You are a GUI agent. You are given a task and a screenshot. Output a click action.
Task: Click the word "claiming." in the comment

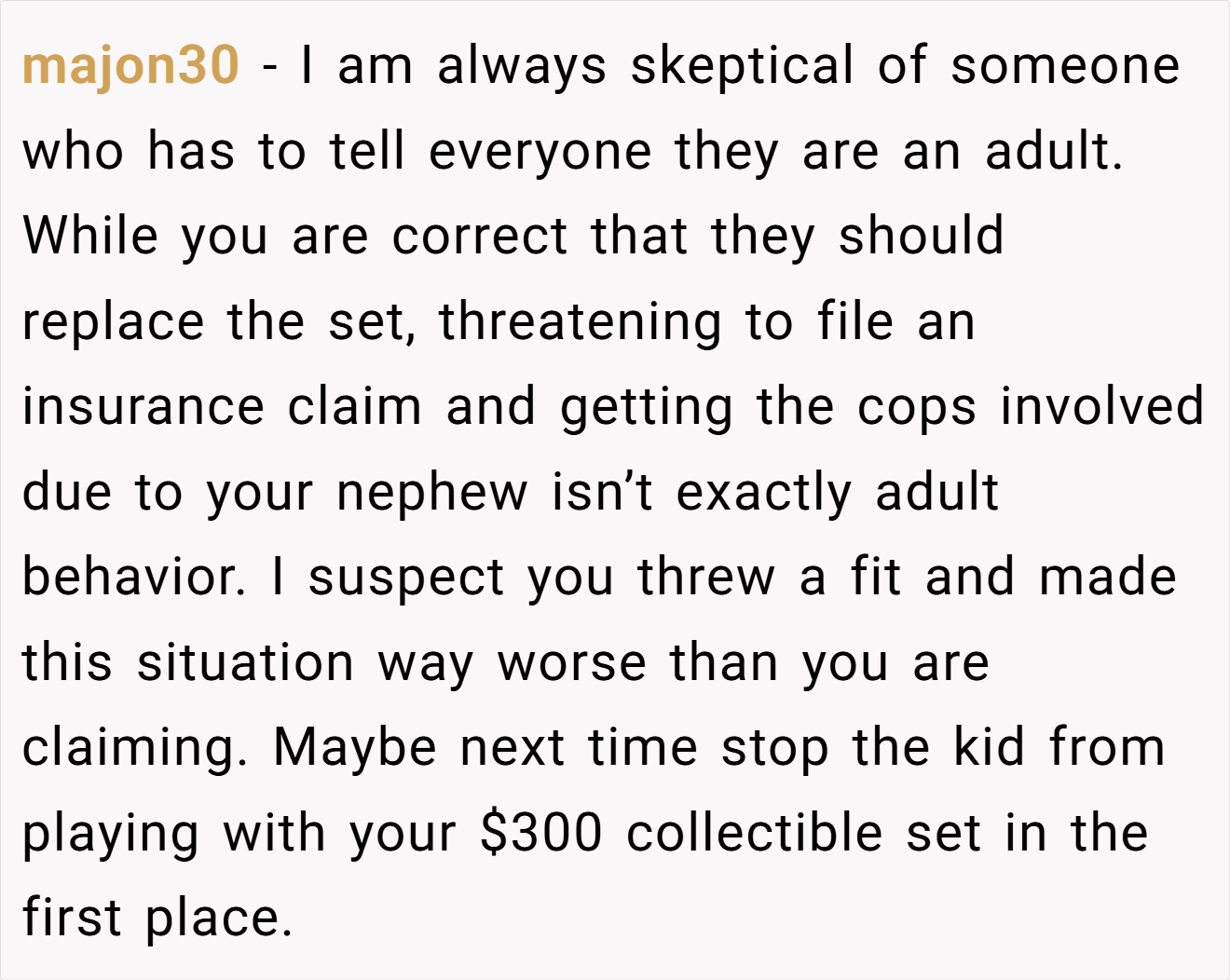click(135, 750)
